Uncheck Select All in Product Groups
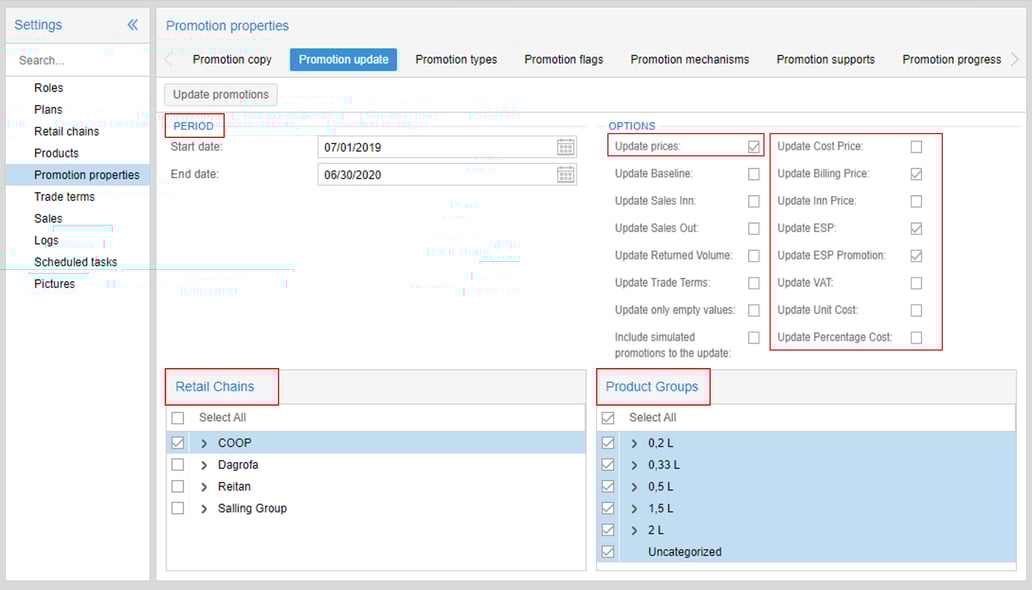 pyautogui.click(x=608, y=418)
